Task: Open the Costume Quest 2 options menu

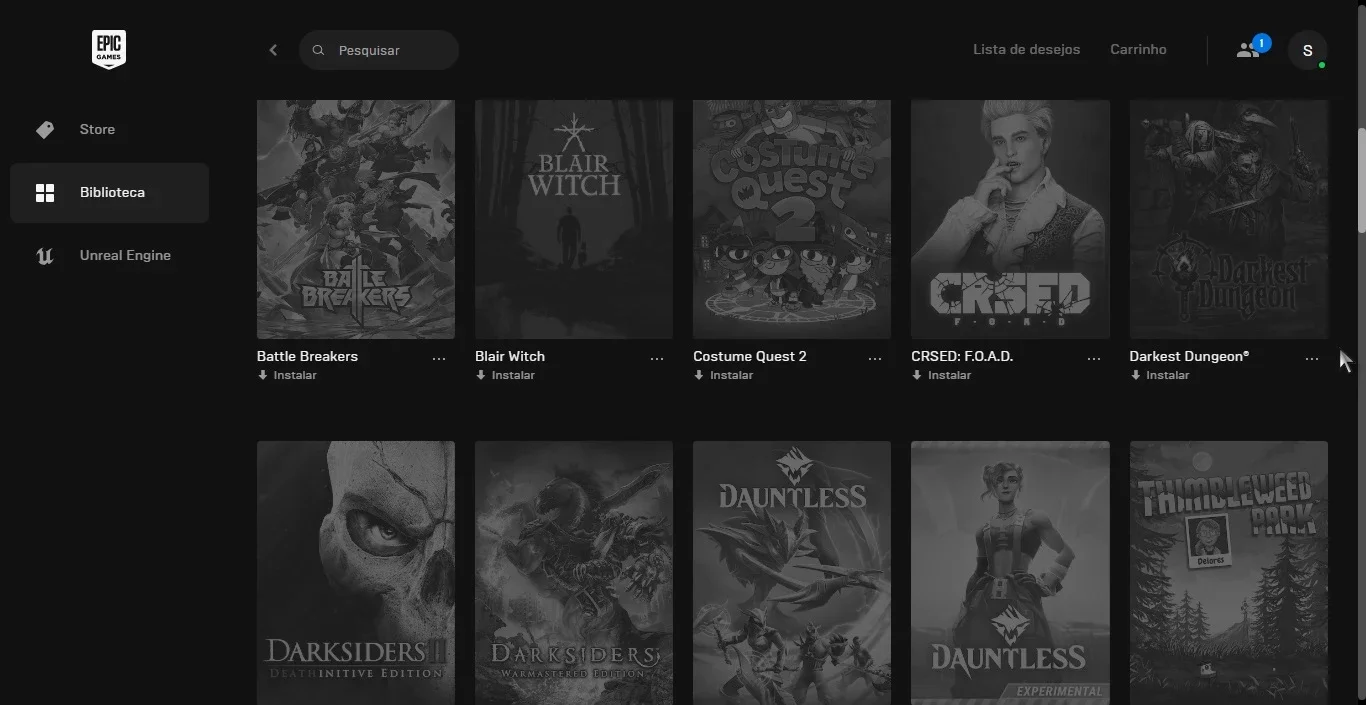Action: coord(875,358)
